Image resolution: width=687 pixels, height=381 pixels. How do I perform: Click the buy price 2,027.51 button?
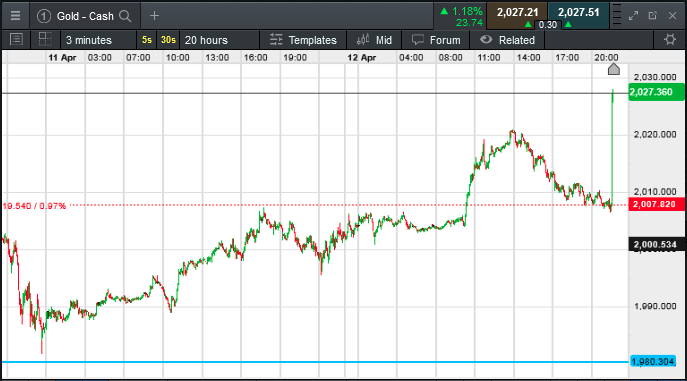point(578,13)
